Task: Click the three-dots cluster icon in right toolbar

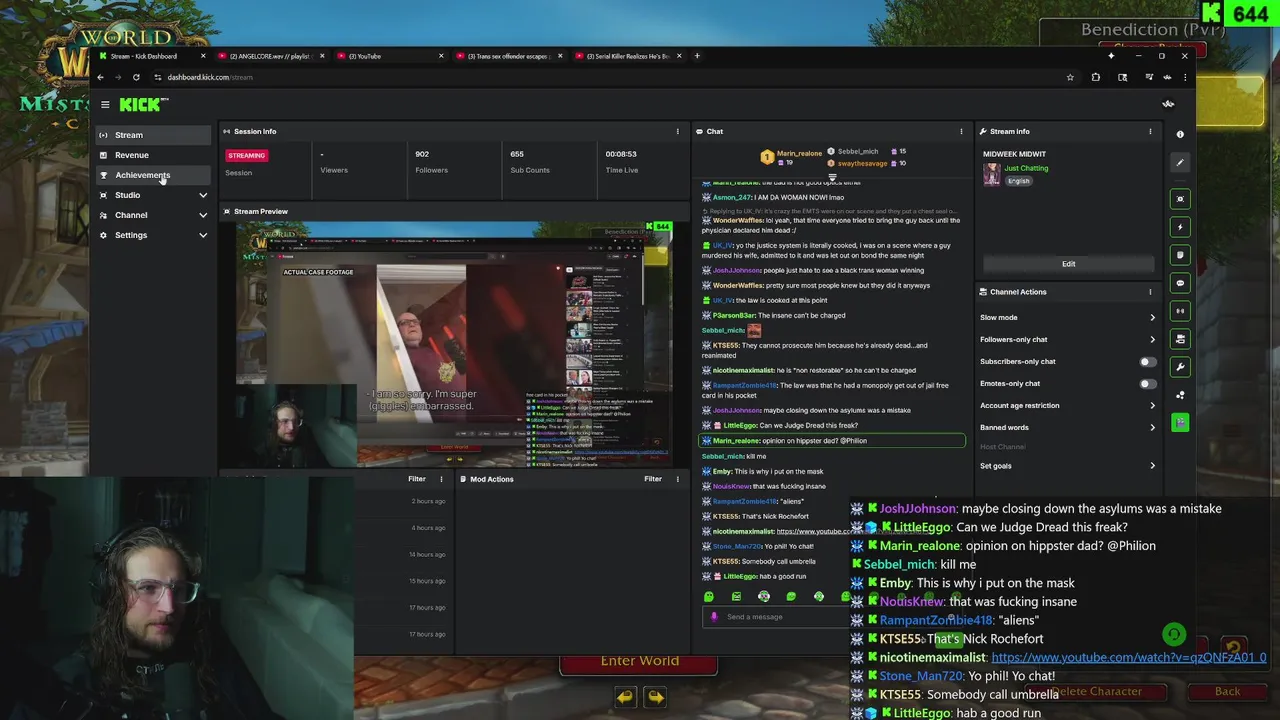Action: click(1180, 395)
